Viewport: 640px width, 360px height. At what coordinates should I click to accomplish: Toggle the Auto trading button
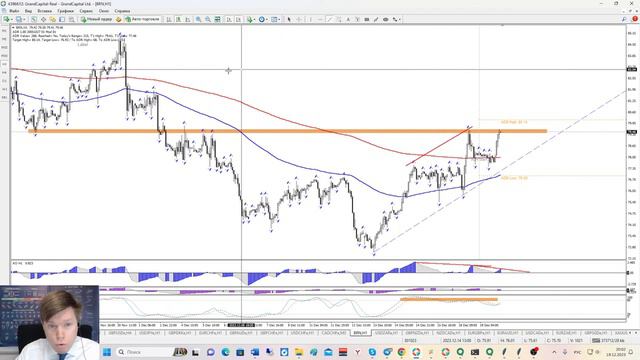click(x=143, y=19)
